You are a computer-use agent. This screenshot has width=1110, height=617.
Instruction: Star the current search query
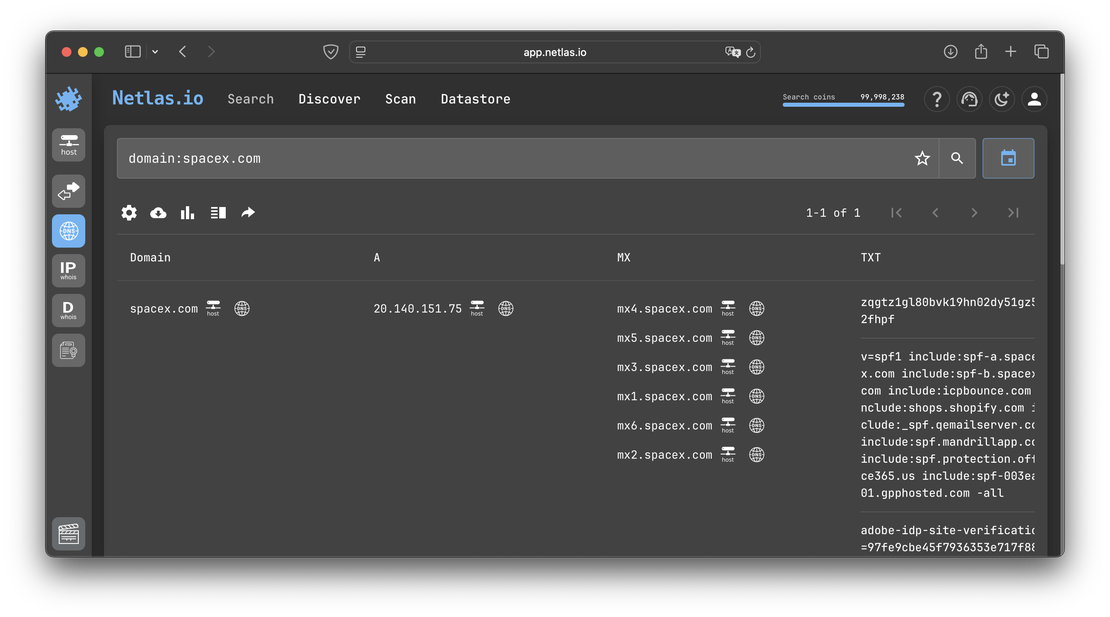(921, 157)
